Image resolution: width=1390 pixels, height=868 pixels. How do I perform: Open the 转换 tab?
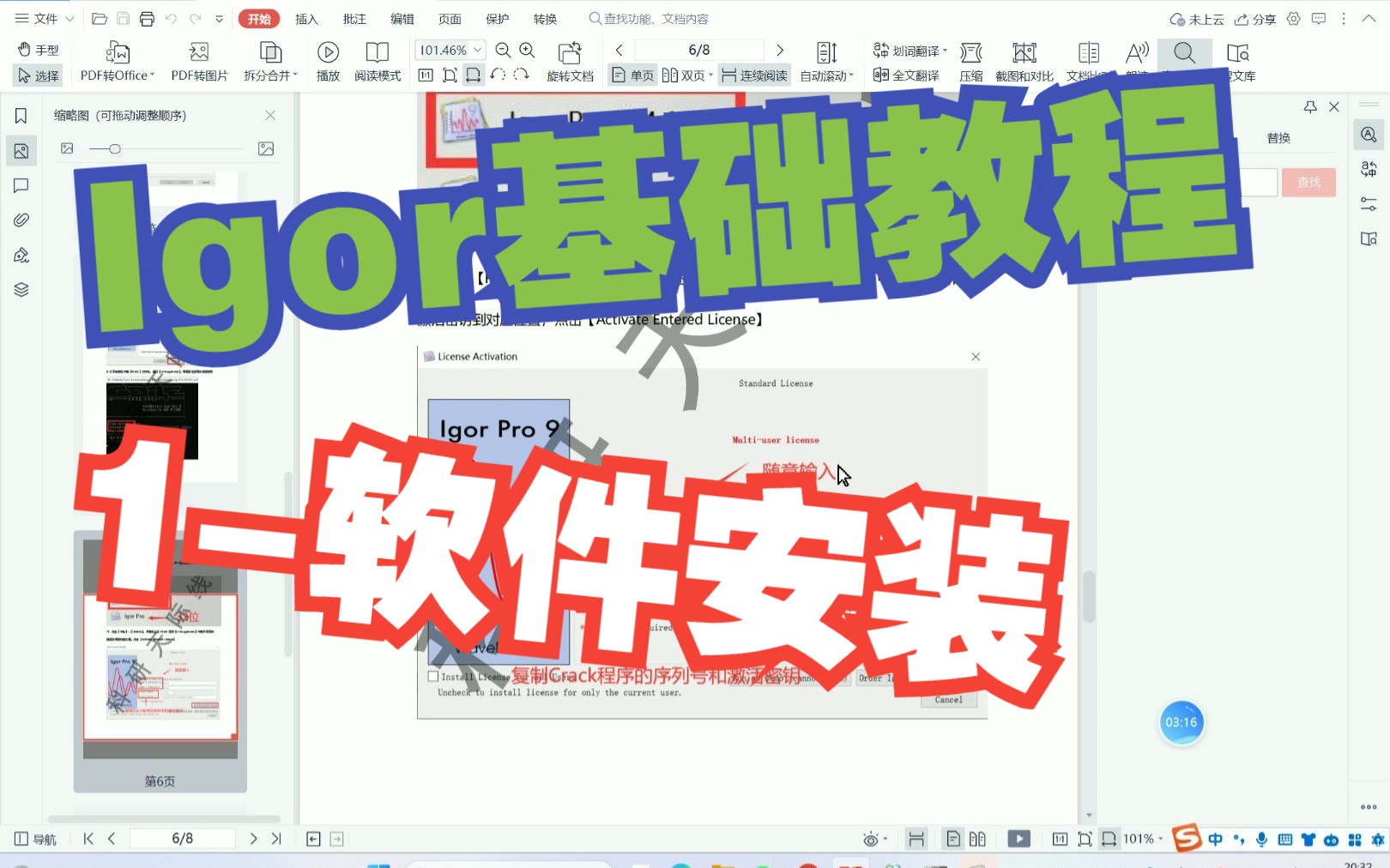click(545, 19)
